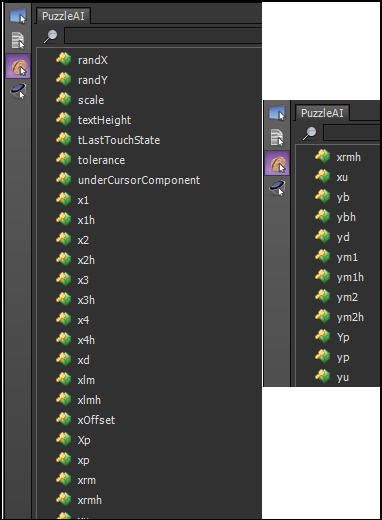This screenshot has width=382, height=520.
Task: Click the search magnifier in left panel
Action: (51, 36)
